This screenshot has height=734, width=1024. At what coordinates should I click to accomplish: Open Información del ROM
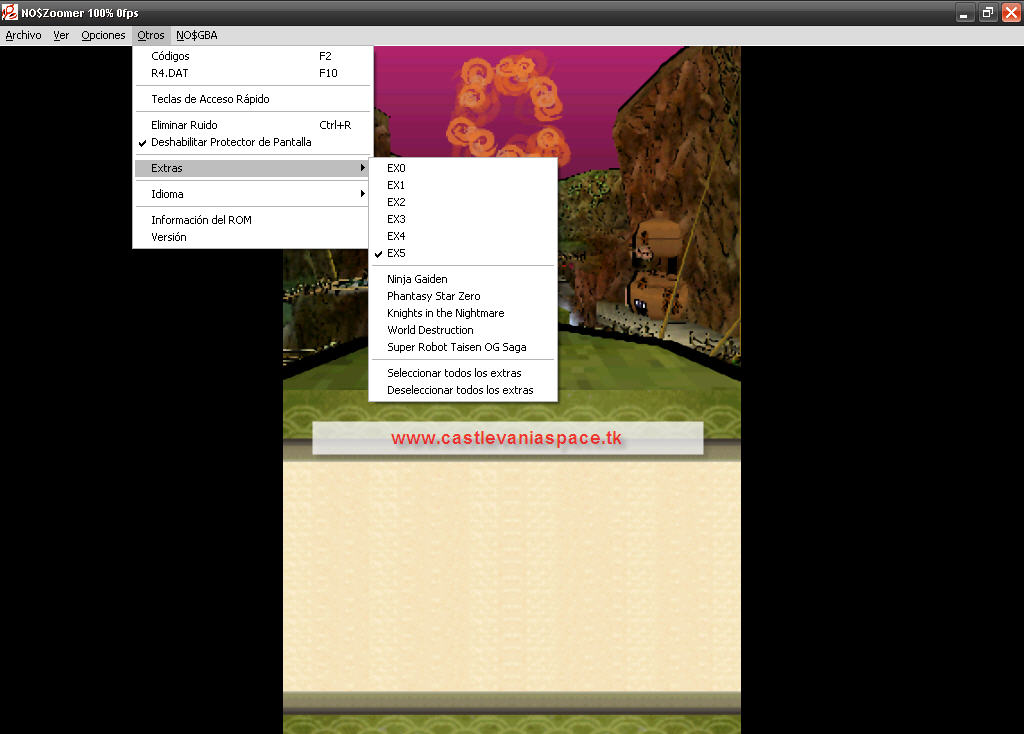point(253,221)
